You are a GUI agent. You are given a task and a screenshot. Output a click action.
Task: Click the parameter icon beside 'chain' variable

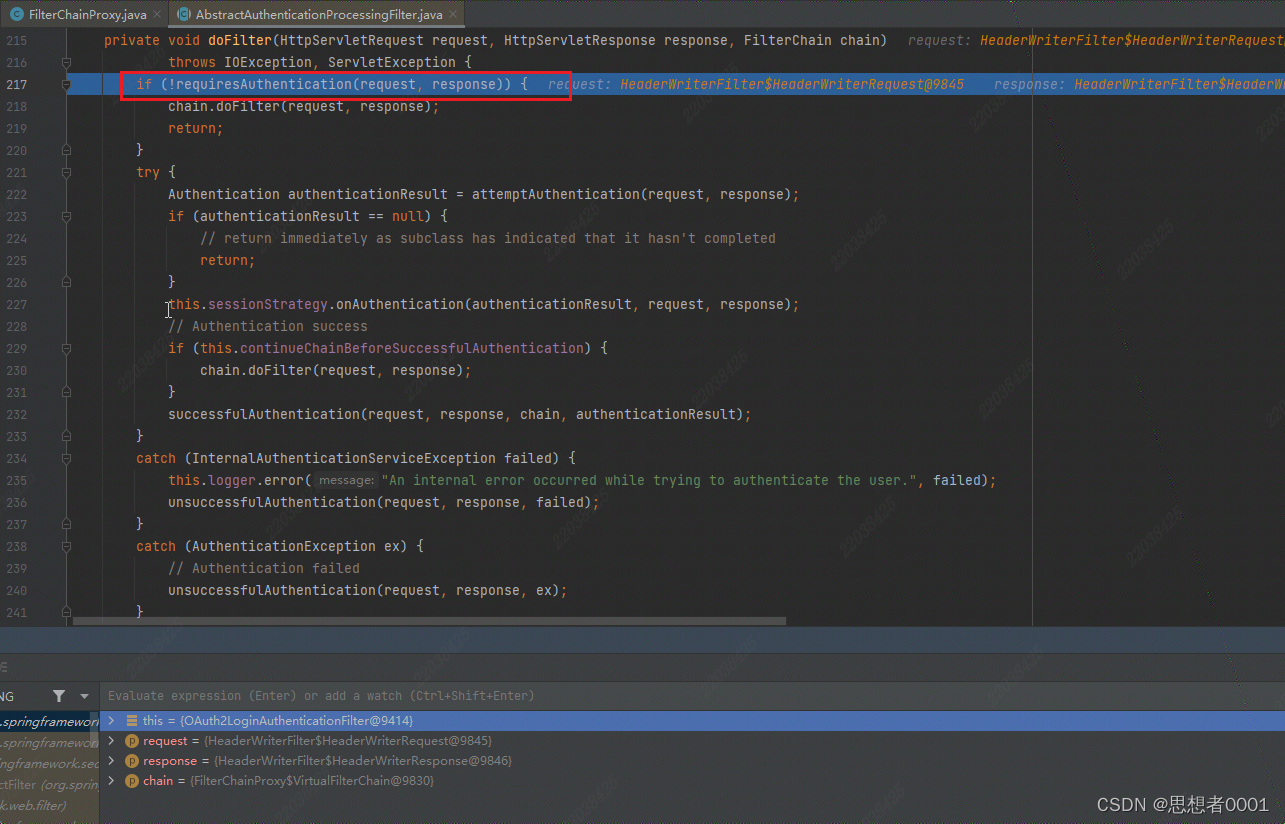coord(131,781)
